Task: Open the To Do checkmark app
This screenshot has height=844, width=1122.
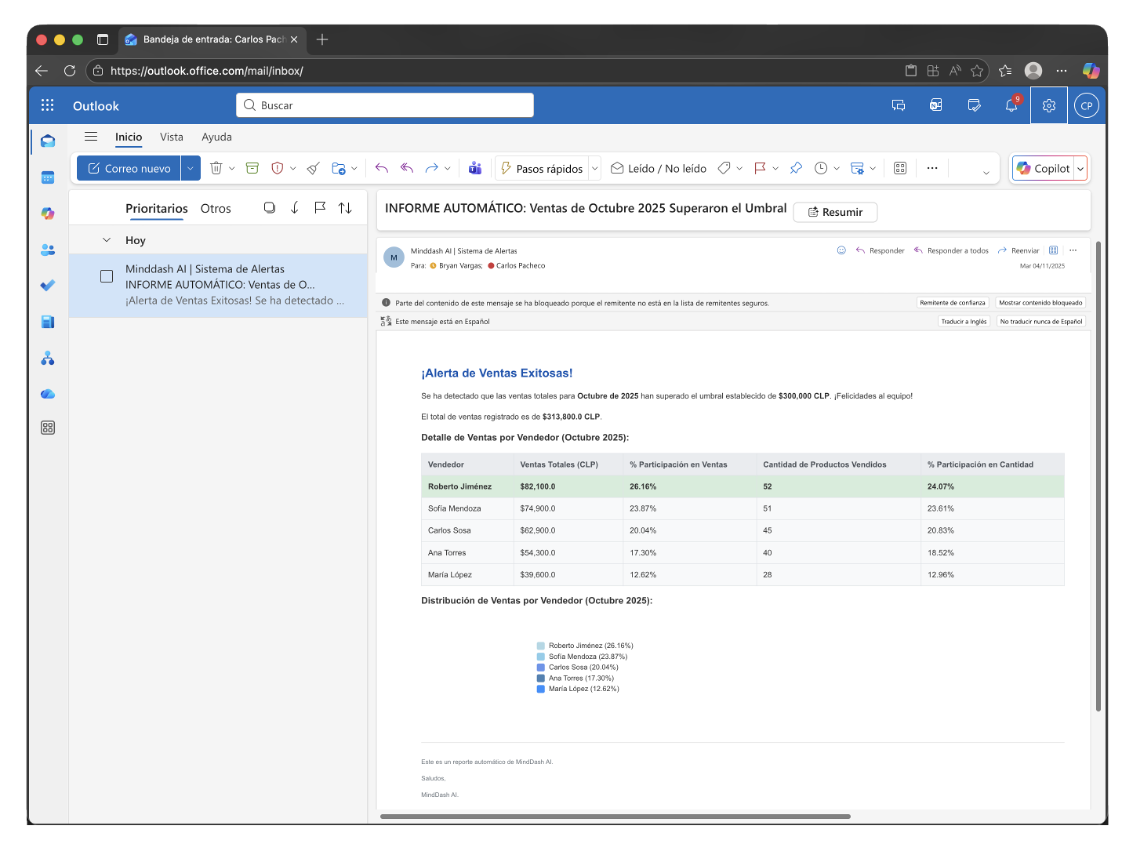Action: coord(48,286)
